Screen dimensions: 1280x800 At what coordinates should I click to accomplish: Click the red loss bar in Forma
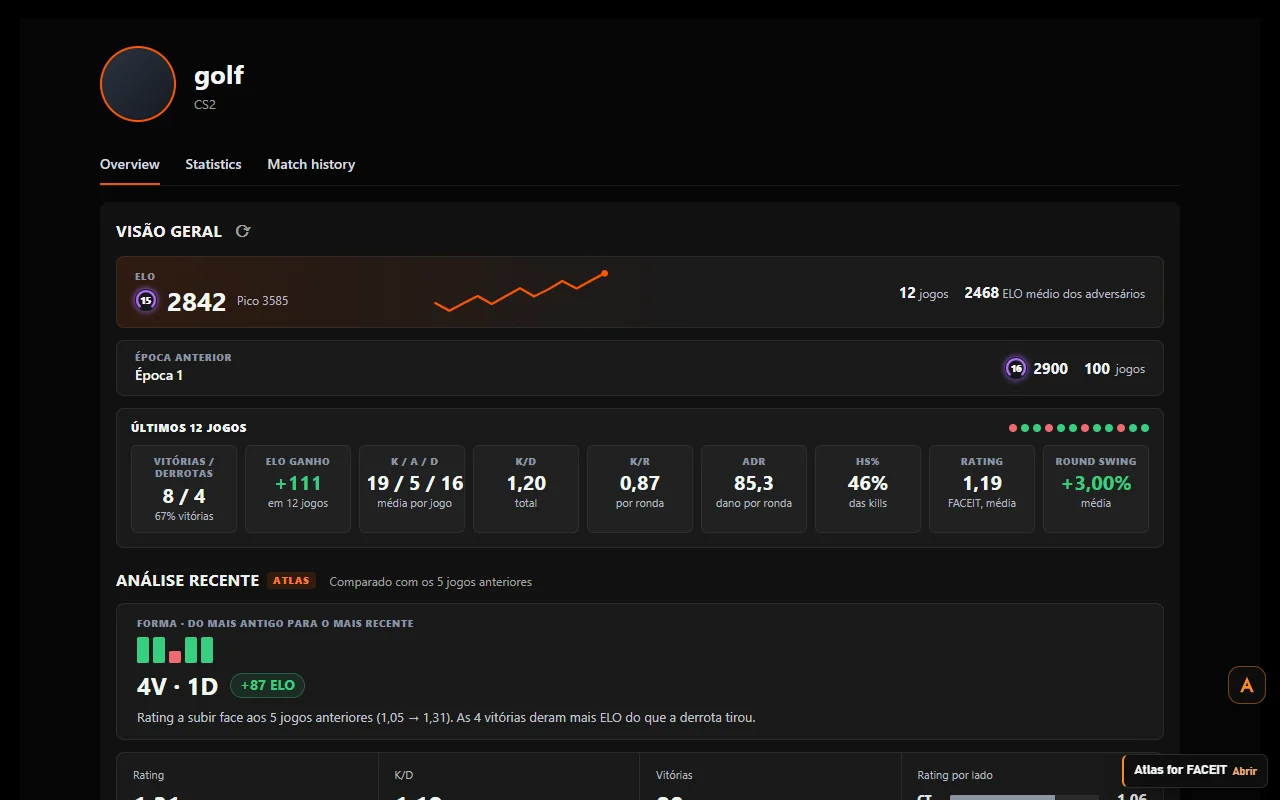tap(175, 657)
